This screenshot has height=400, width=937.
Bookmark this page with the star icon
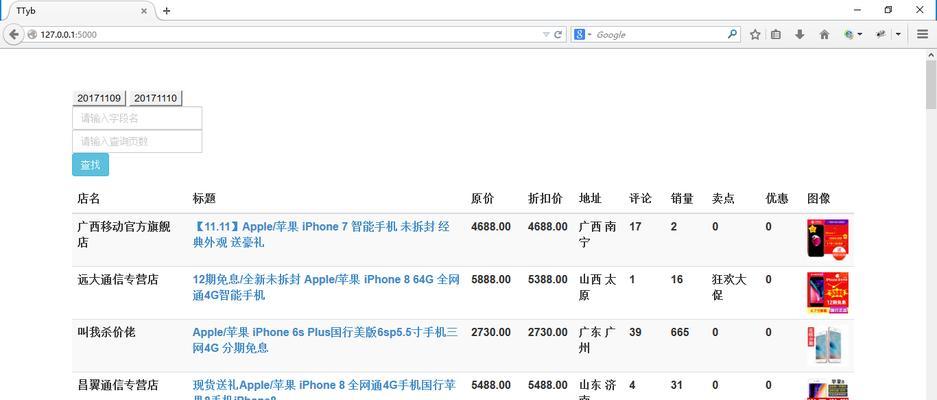pyautogui.click(x=755, y=35)
